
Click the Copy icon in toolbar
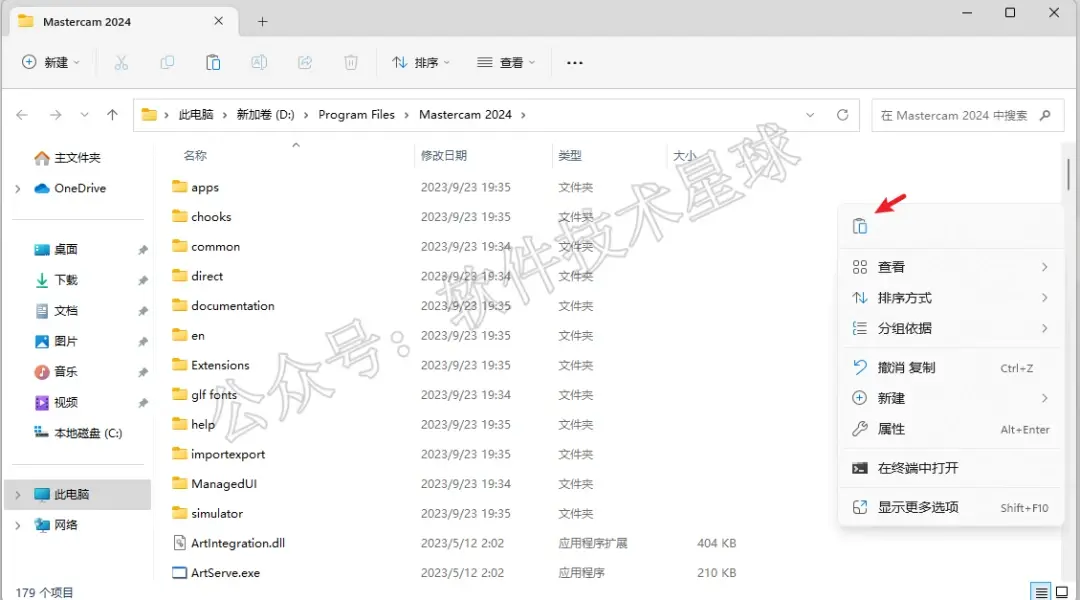point(167,63)
